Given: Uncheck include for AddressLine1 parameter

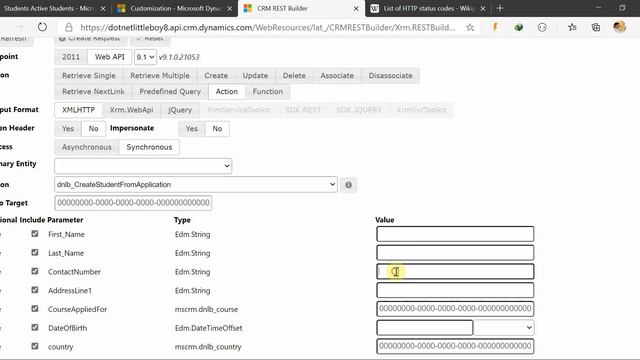Looking at the screenshot, I should coord(35,290).
